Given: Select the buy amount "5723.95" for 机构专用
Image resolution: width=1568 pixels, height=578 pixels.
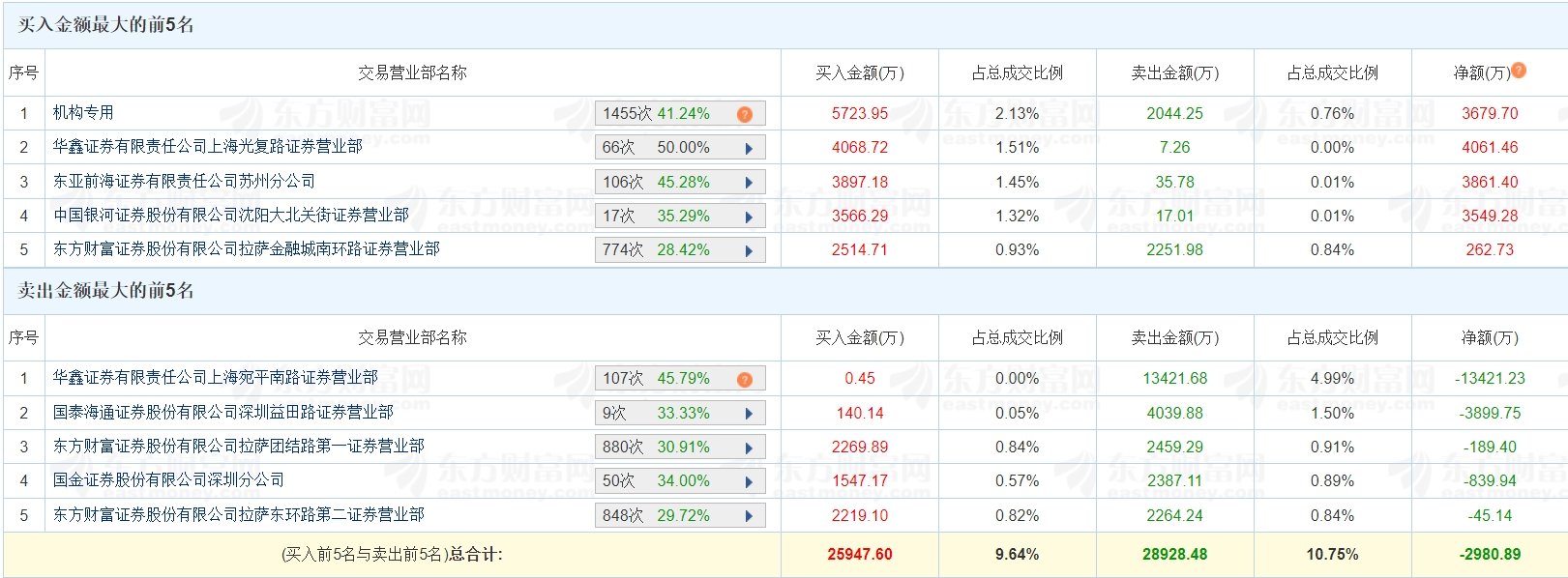Looking at the screenshot, I should (x=860, y=114).
